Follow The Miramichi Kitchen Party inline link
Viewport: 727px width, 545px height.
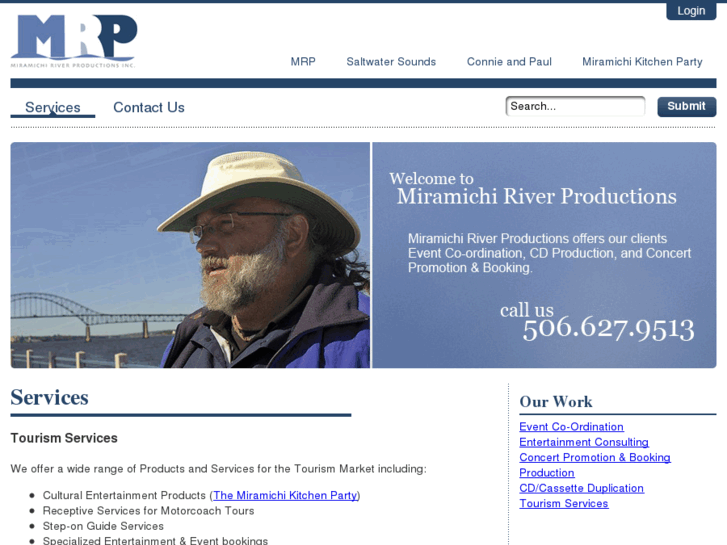pyautogui.click(x=285, y=495)
